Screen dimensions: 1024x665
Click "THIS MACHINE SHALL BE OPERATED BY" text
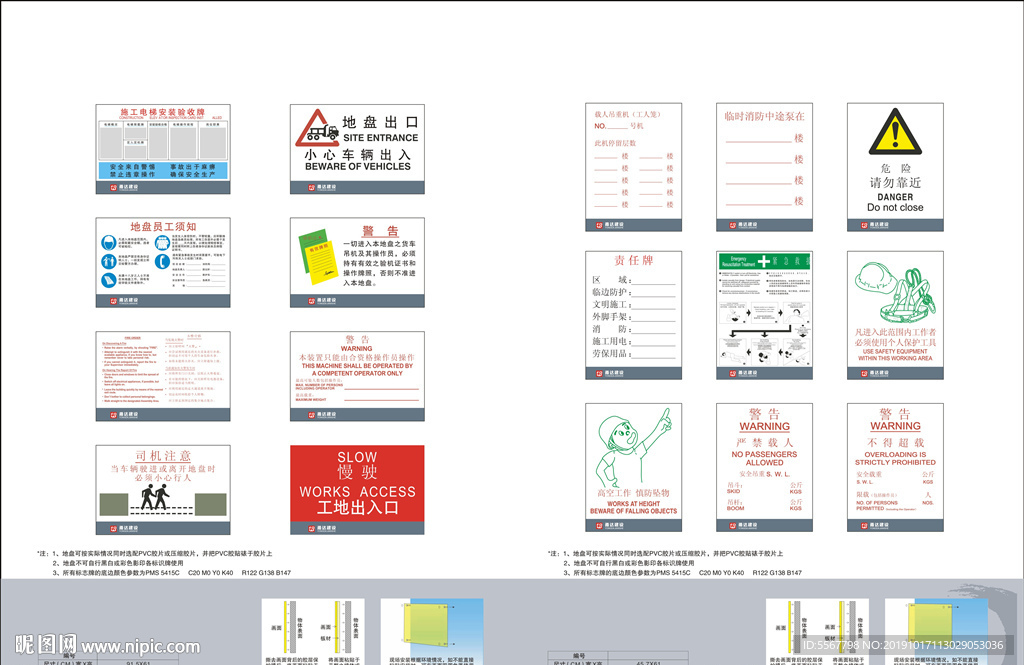point(357,366)
